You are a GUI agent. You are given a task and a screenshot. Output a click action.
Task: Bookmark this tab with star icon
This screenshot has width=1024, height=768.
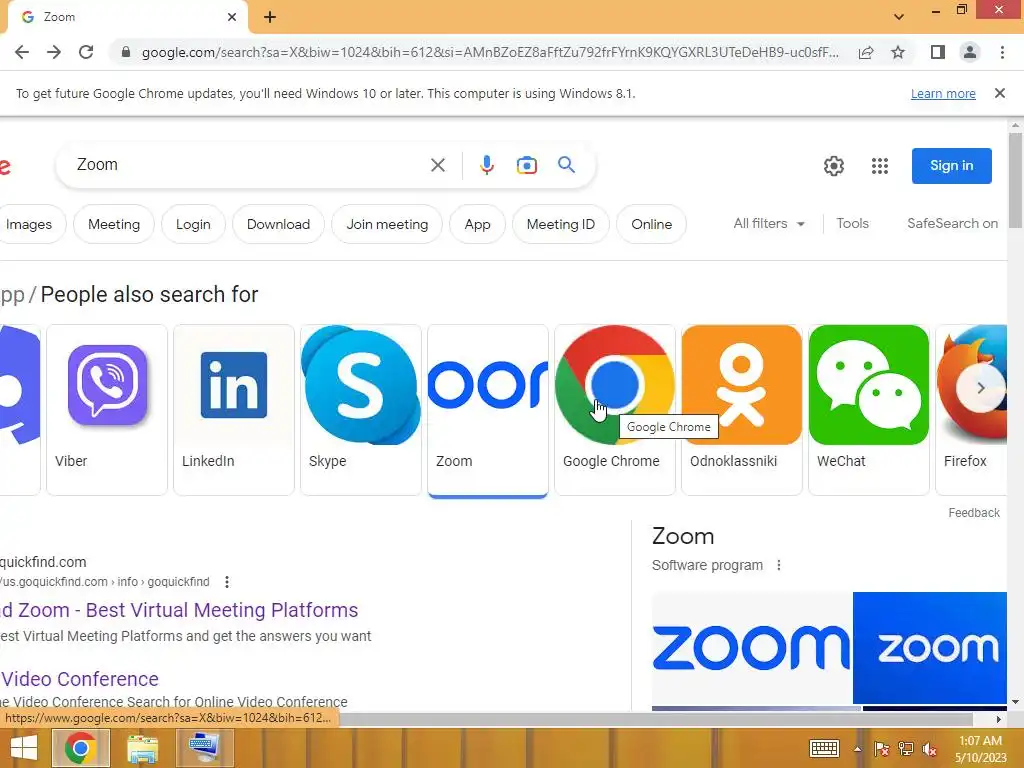(x=898, y=52)
